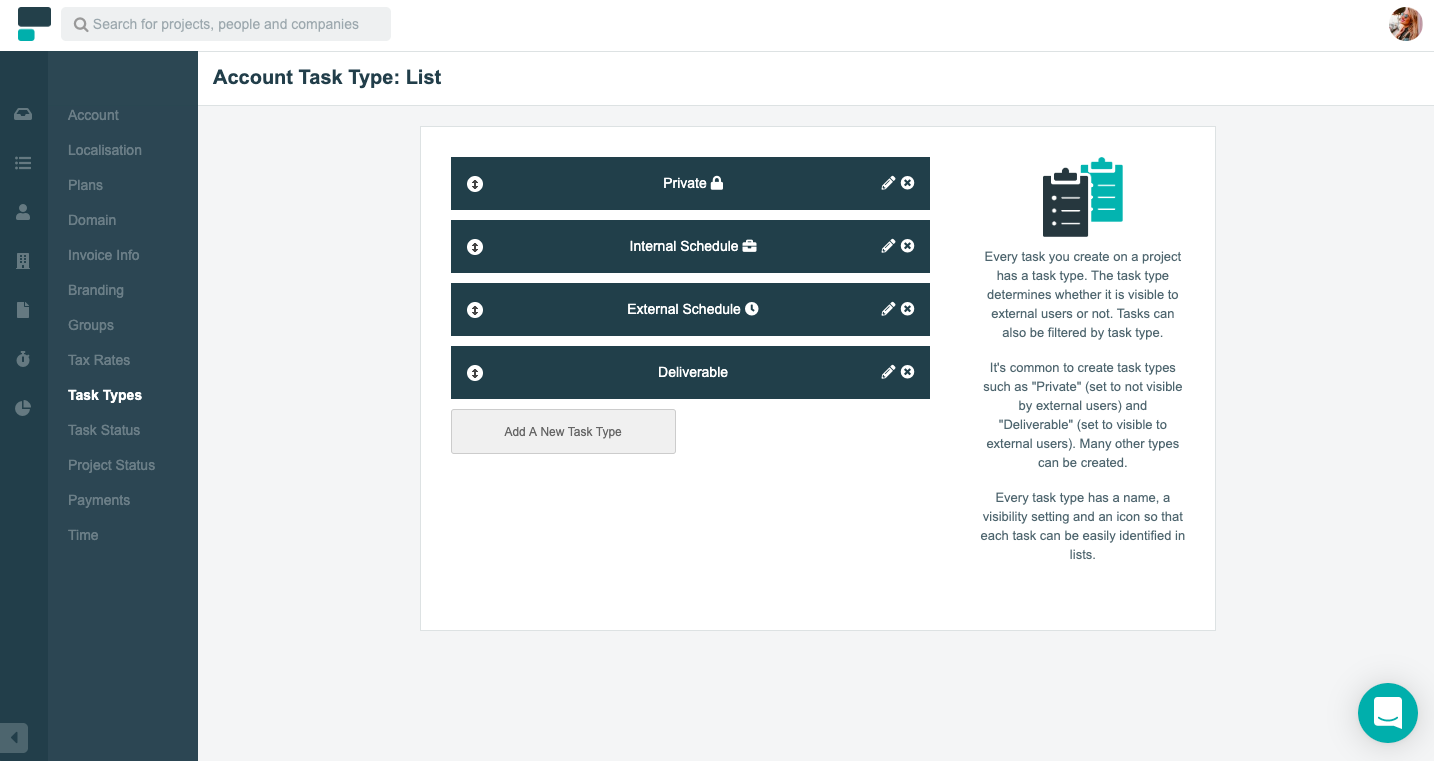Open Tax Rates settings

pyautogui.click(x=99, y=360)
